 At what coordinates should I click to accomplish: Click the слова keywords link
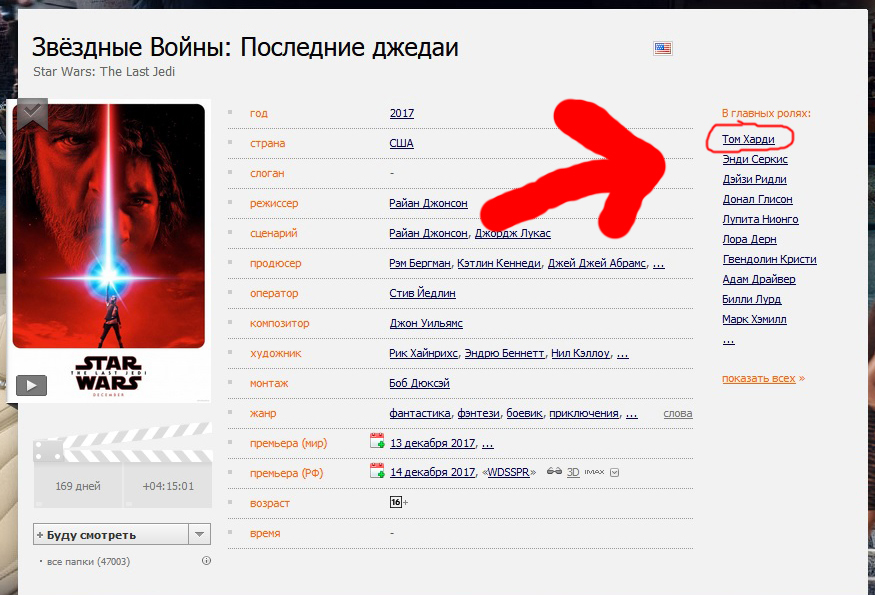coord(677,414)
